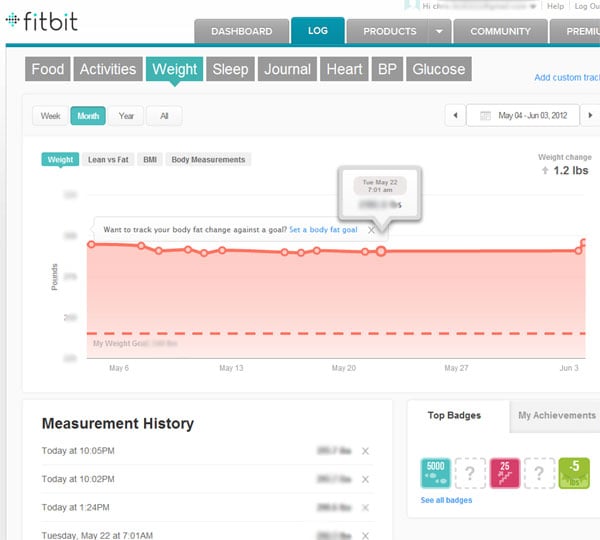Image resolution: width=600 pixels, height=540 pixels.
Task: Click the -5 lbs badge
Action: point(574,473)
